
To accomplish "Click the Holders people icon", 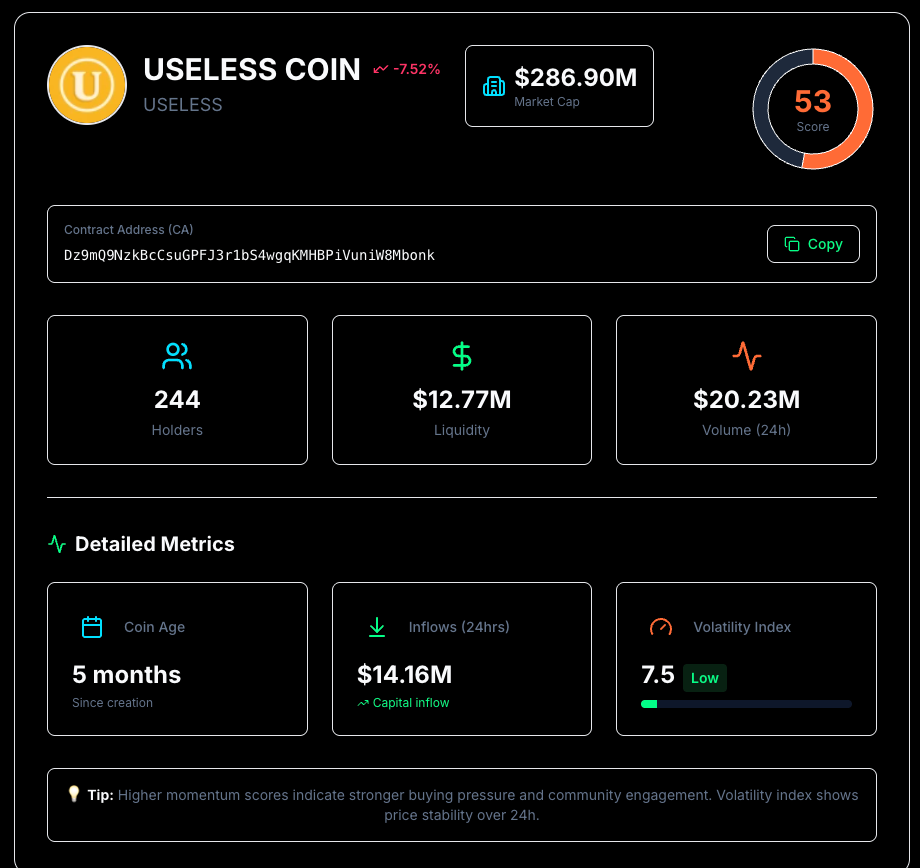I will click(177, 356).
